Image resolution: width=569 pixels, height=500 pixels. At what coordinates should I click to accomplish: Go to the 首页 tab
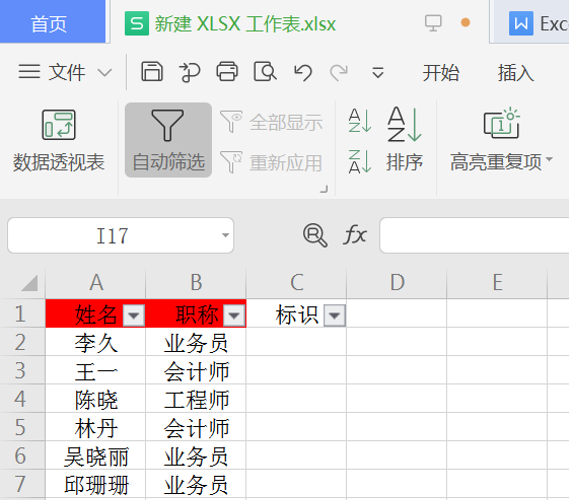click(53, 22)
